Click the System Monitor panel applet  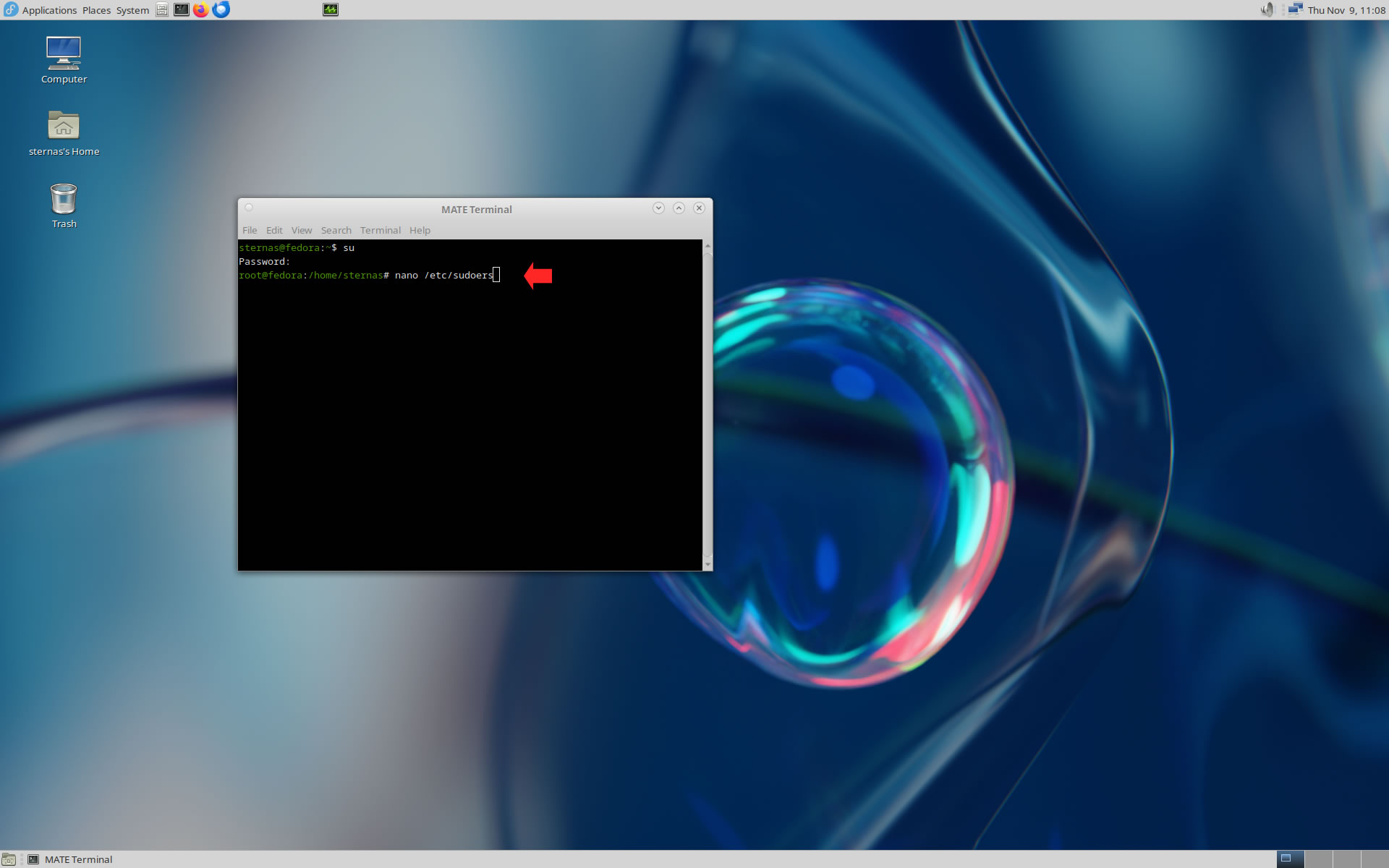point(331,9)
